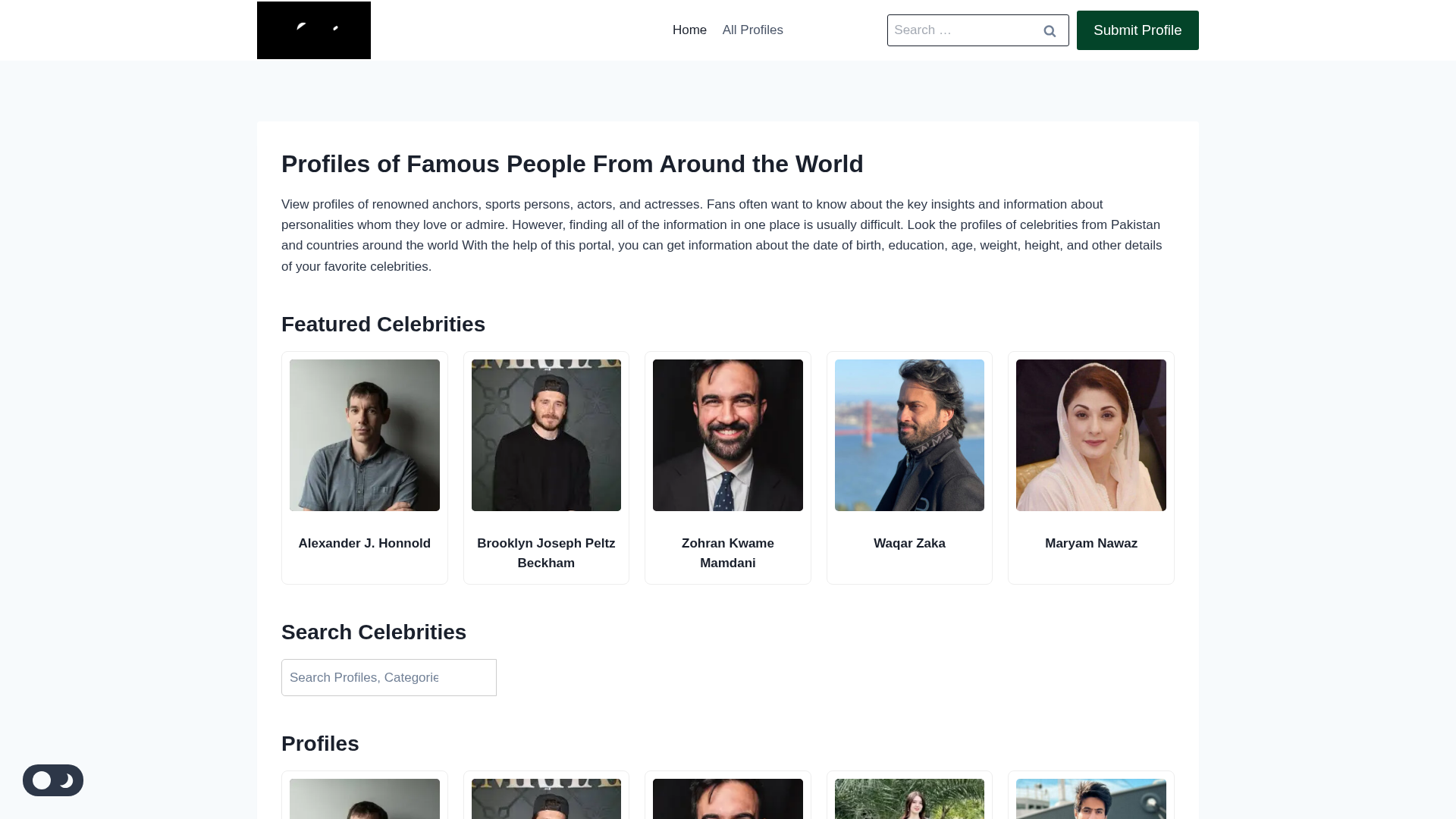
Task: Toggle the dark mode switch
Action: 53,780
